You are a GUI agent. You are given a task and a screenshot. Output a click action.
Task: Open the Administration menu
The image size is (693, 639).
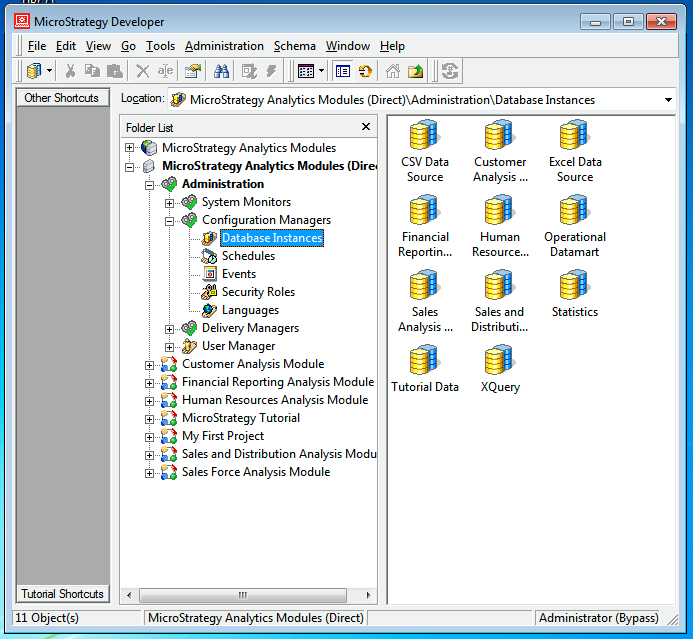(224, 46)
